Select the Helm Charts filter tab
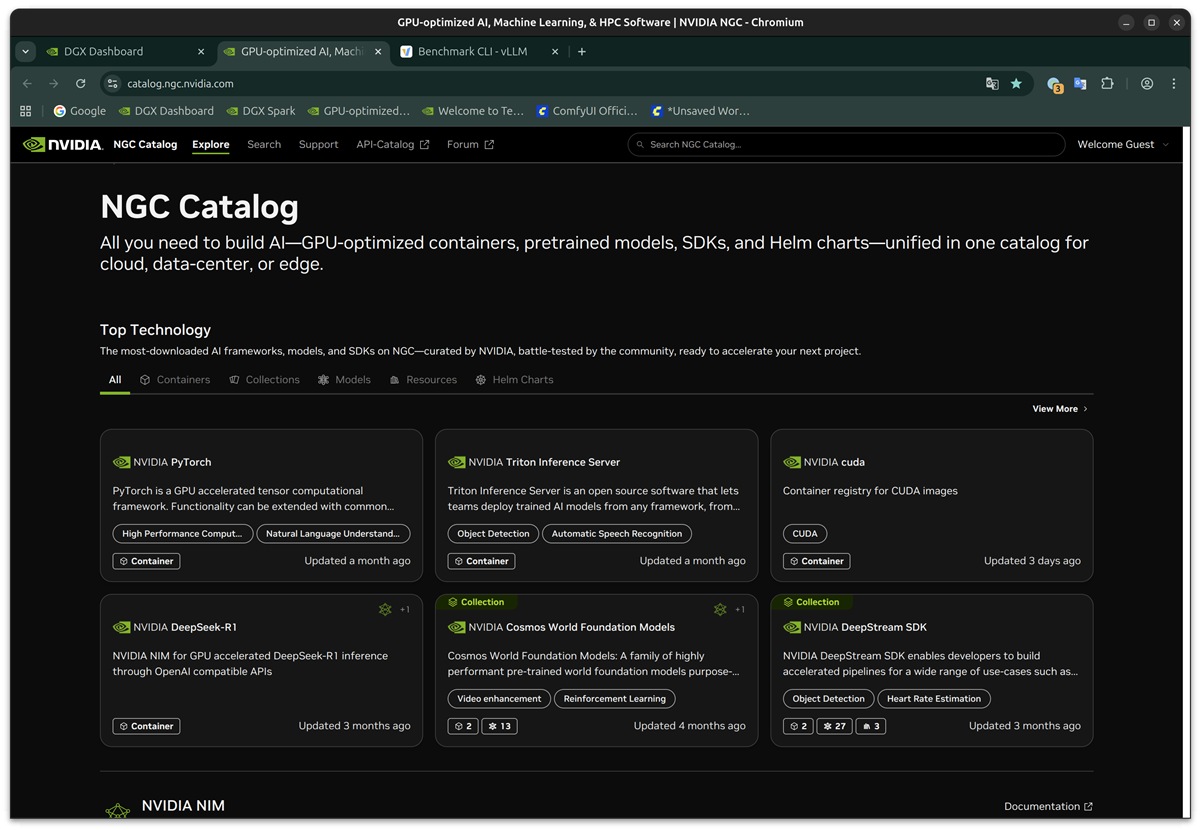Viewport: 1200px width, 830px height. (x=514, y=380)
